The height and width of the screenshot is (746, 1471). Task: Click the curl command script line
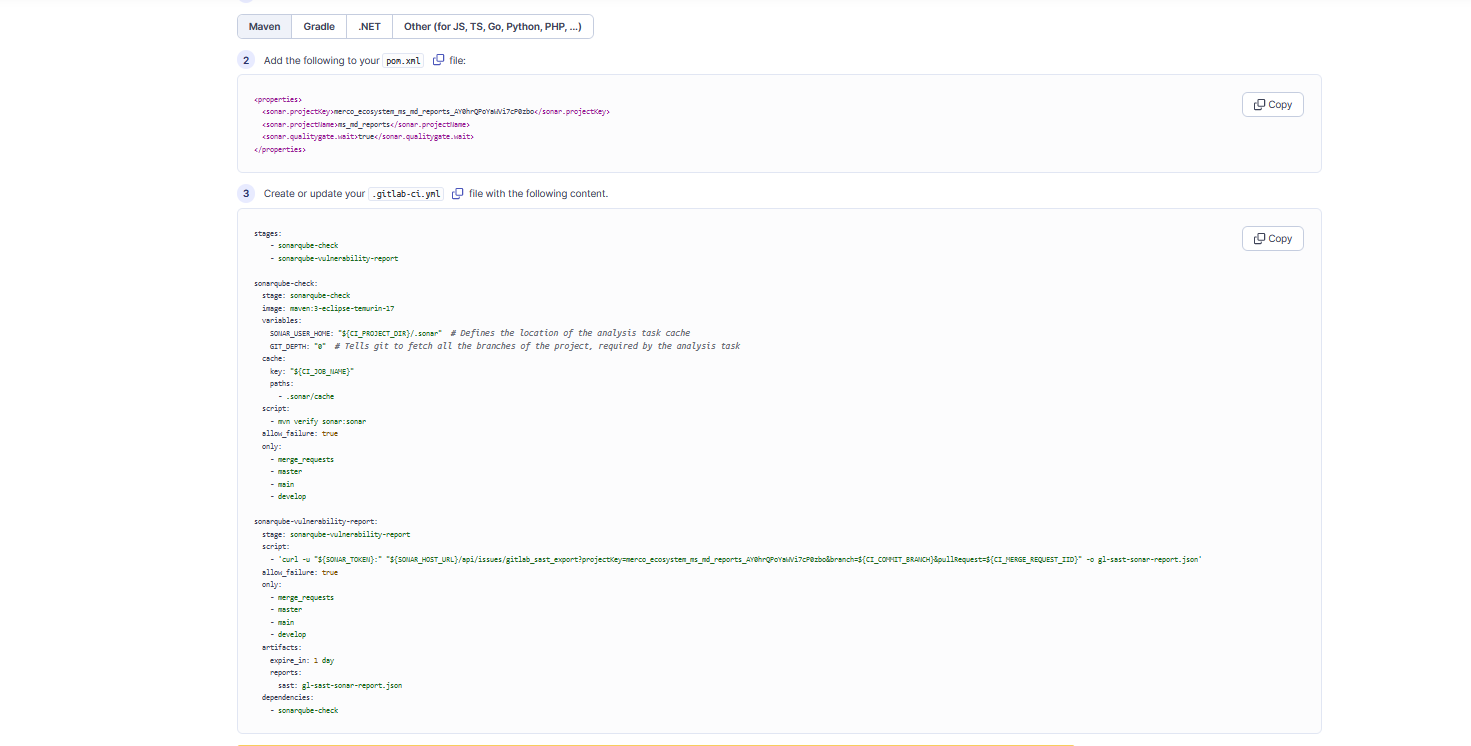pos(736,560)
